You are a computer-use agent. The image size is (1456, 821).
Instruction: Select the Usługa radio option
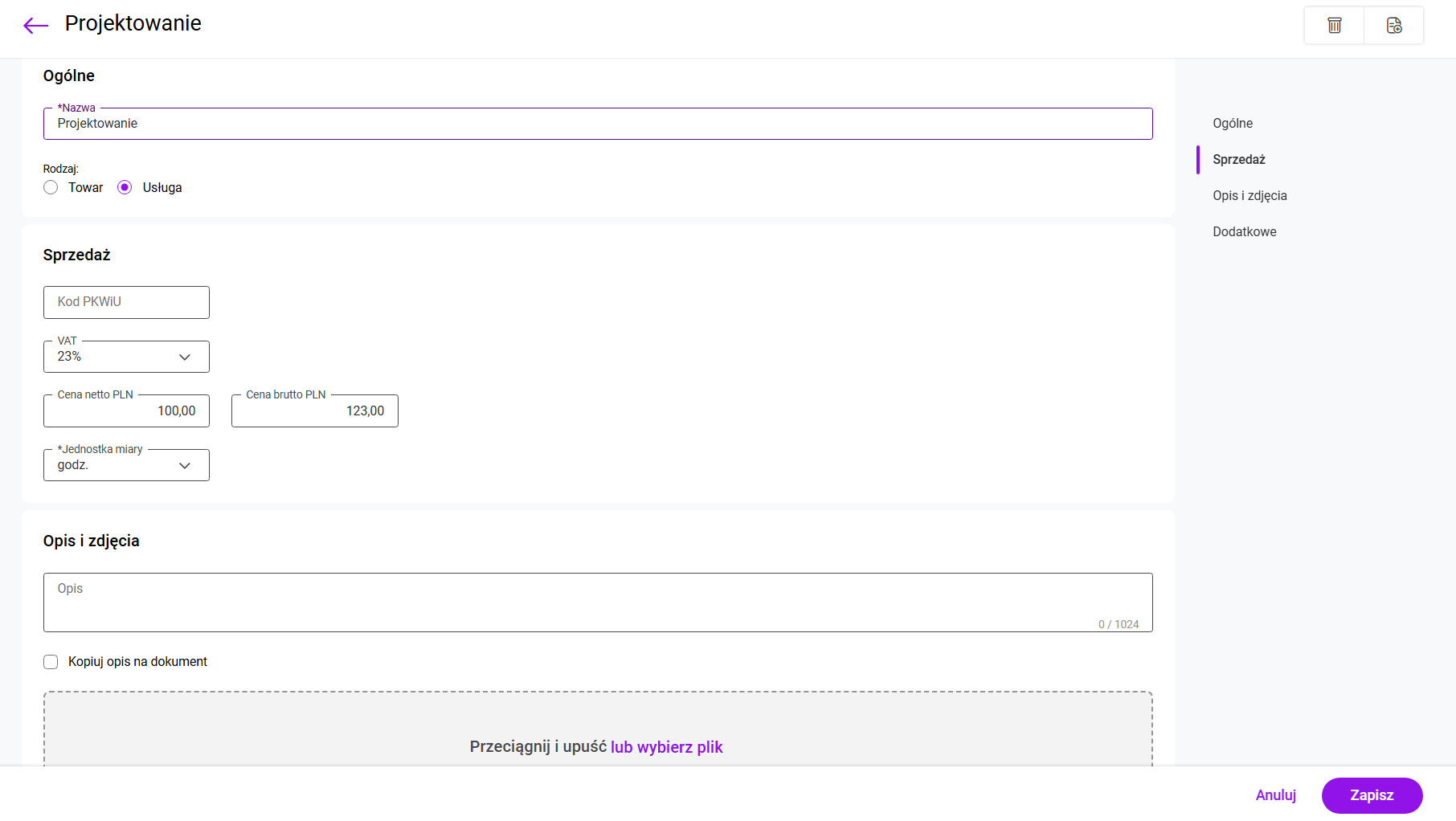[125, 187]
